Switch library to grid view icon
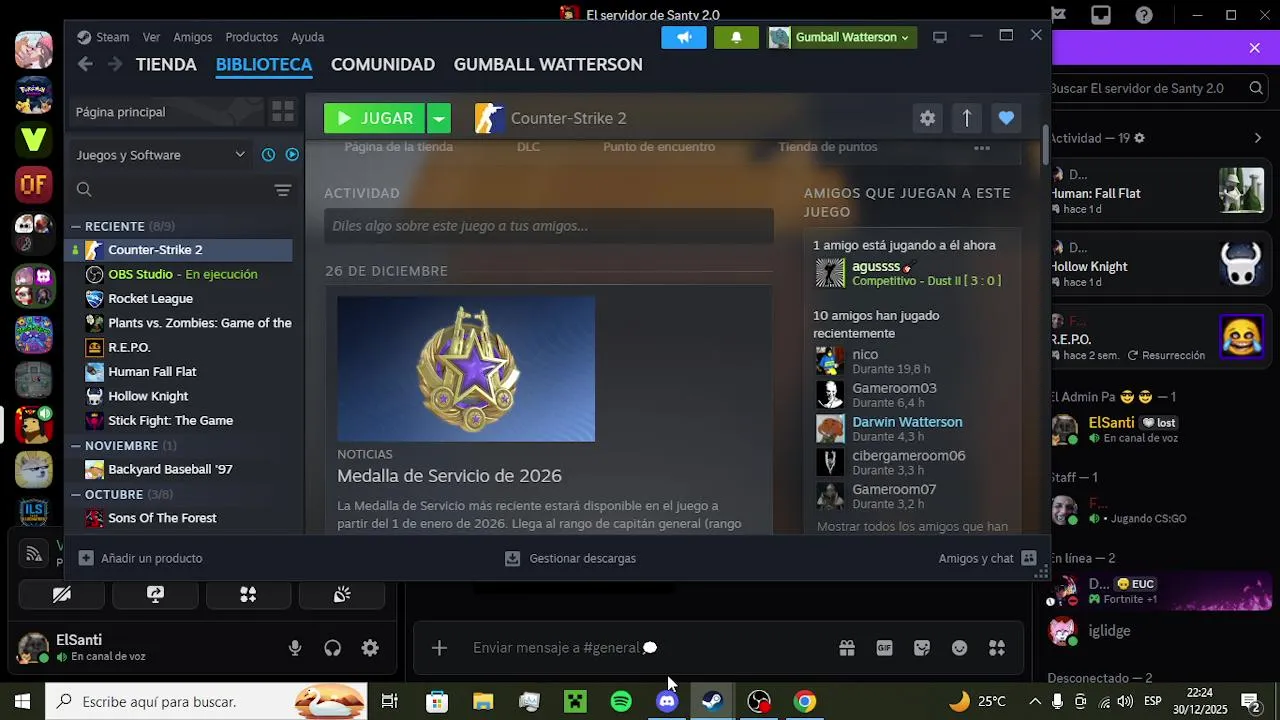 point(283,112)
